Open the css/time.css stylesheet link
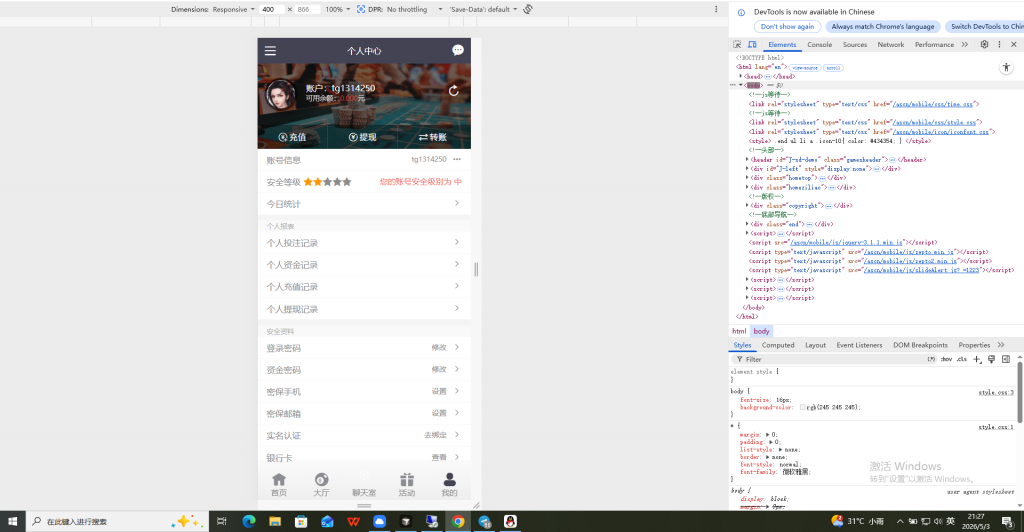This screenshot has width=1024, height=532. click(x=933, y=104)
